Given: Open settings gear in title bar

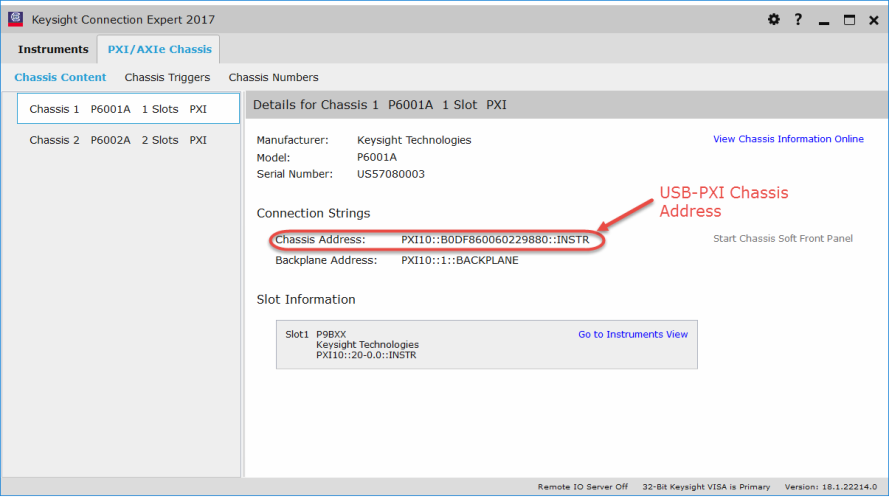Looking at the screenshot, I should (x=773, y=19).
